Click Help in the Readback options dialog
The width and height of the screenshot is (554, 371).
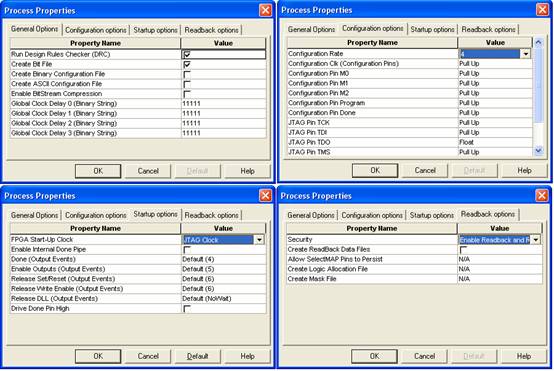point(524,356)
